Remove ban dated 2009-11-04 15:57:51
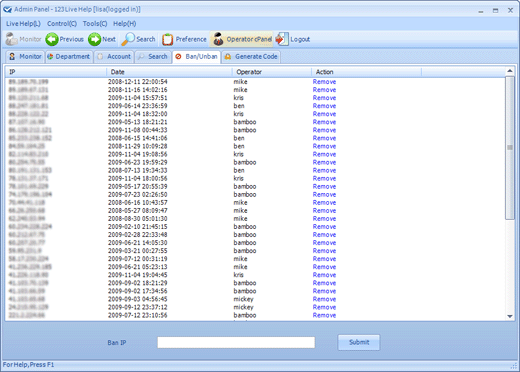Screen dimensions: 520x372 [324, 98]
